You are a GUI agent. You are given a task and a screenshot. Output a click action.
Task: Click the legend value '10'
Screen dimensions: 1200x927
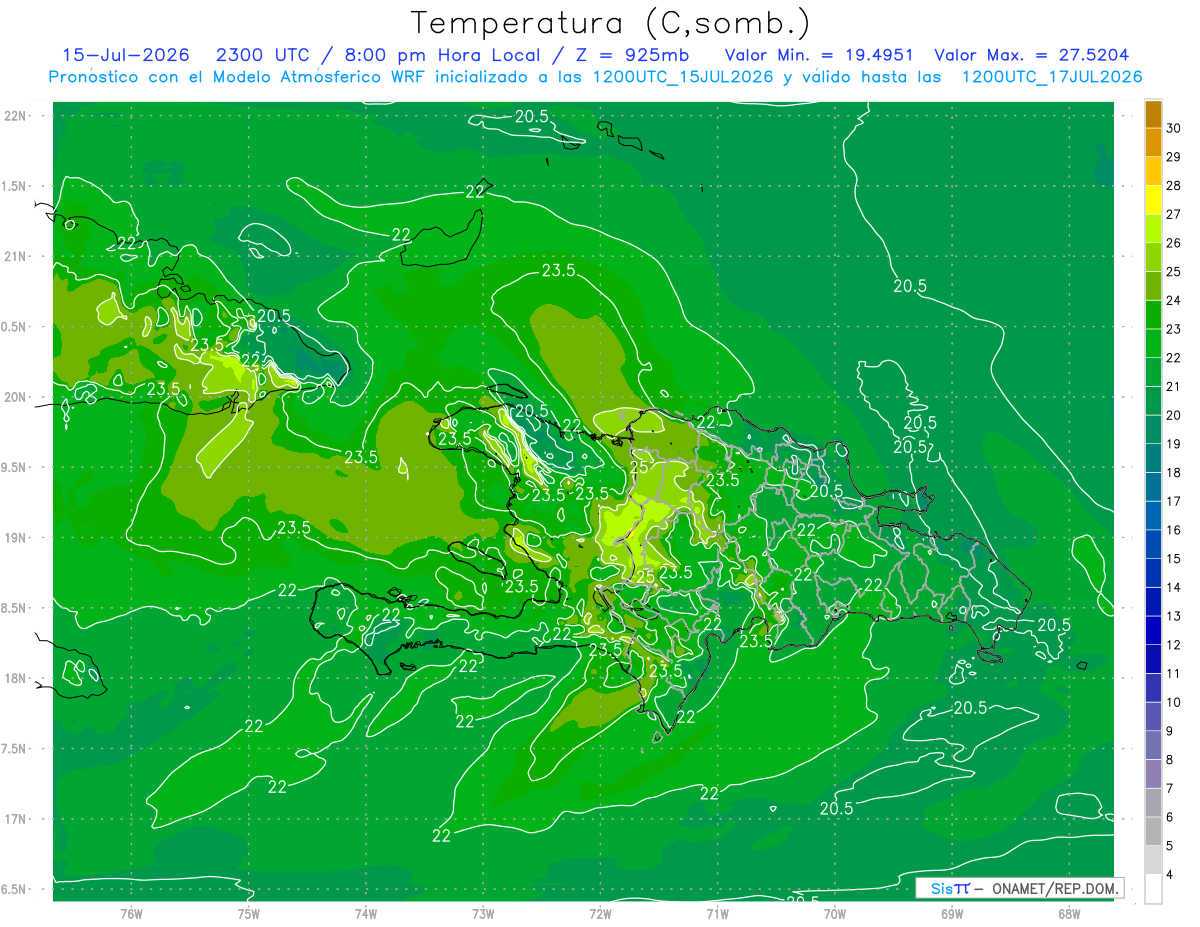click(x=1173, y=702)
